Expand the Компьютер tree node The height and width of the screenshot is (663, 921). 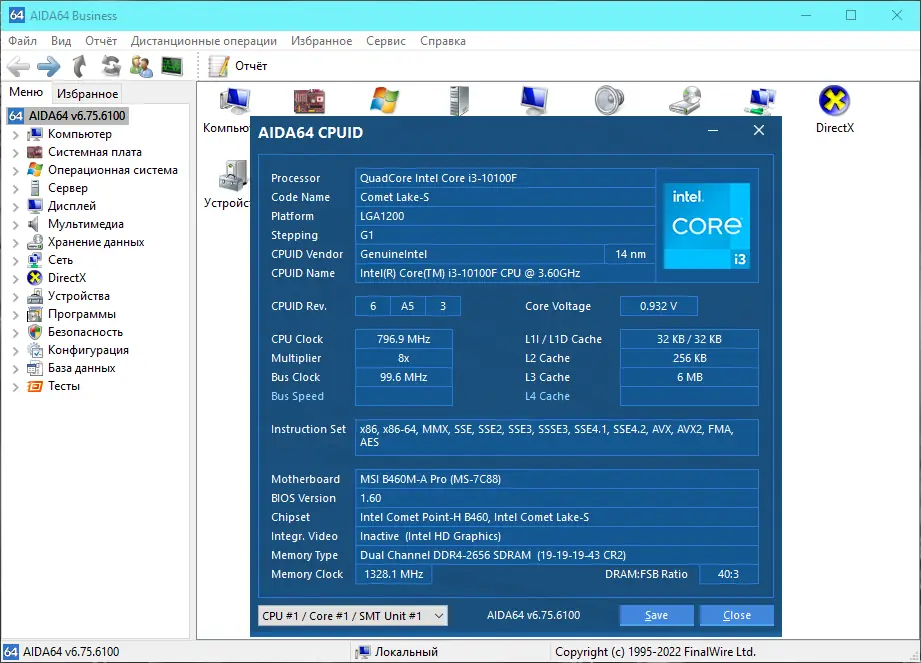pyautogui.click(x=16, y=134)
